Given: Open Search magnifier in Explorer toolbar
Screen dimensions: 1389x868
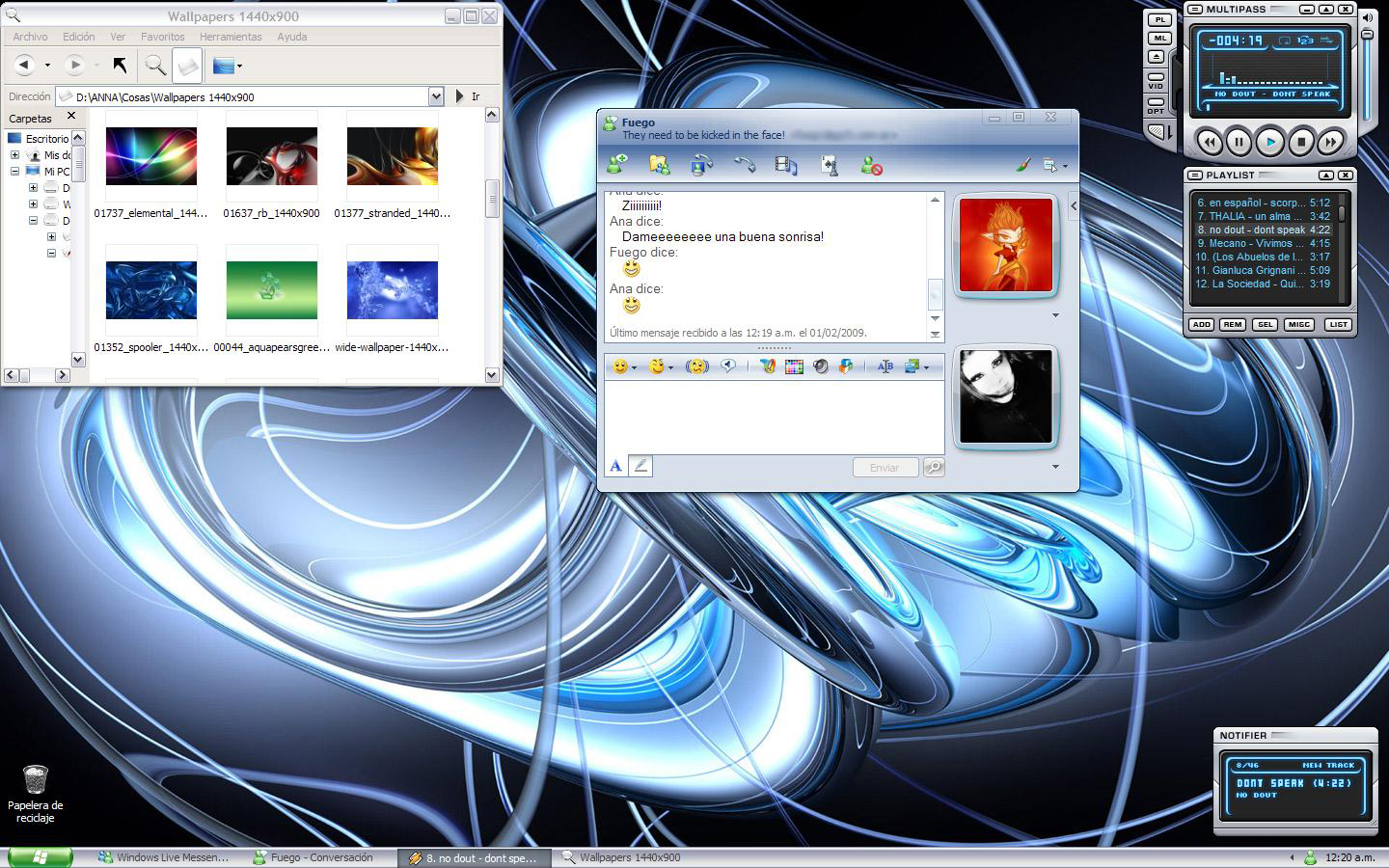Looking at the screenshot, I should [x=155, y=65].
